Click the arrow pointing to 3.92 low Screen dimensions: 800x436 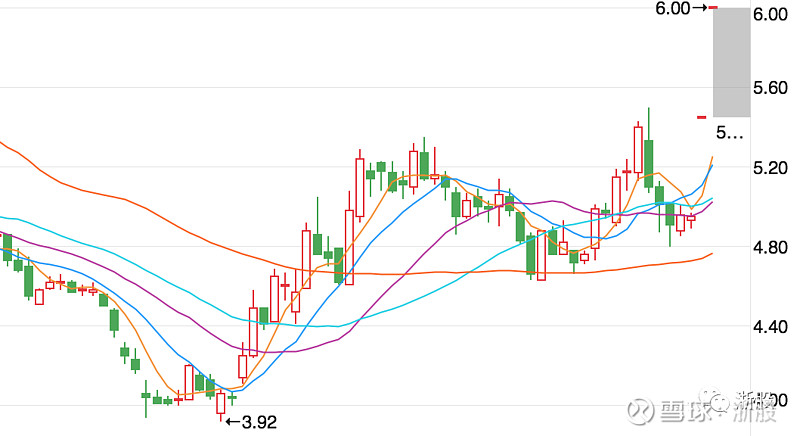[x=232, y=422]
